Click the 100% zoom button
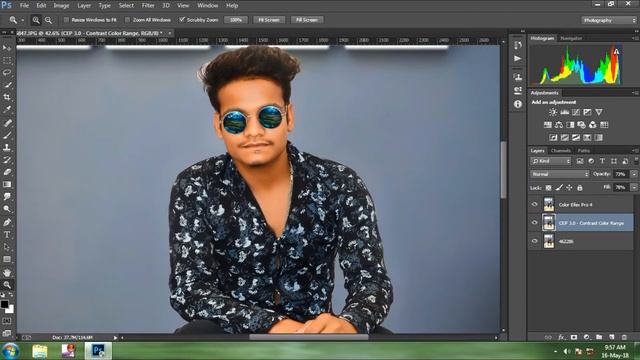This screenshot has height=360, width=640. pyautogui.click(x=236, y=20)
